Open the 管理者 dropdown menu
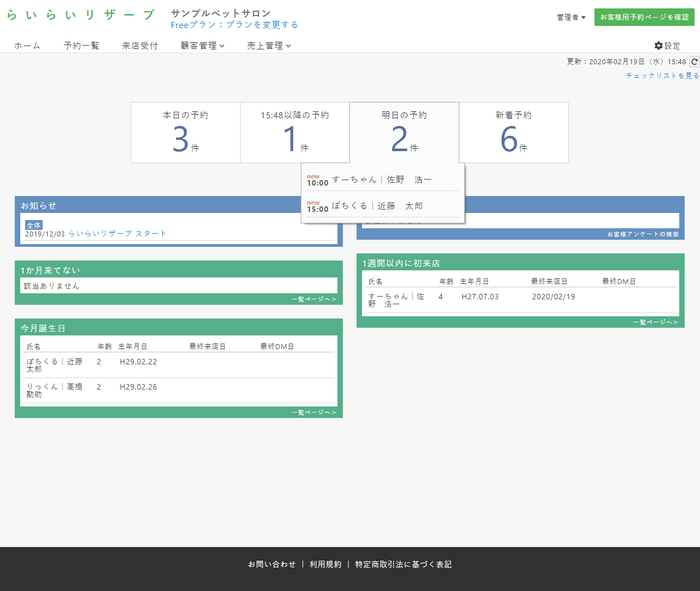The height and width of the screenshot is (591, 700). click(571, 17)
